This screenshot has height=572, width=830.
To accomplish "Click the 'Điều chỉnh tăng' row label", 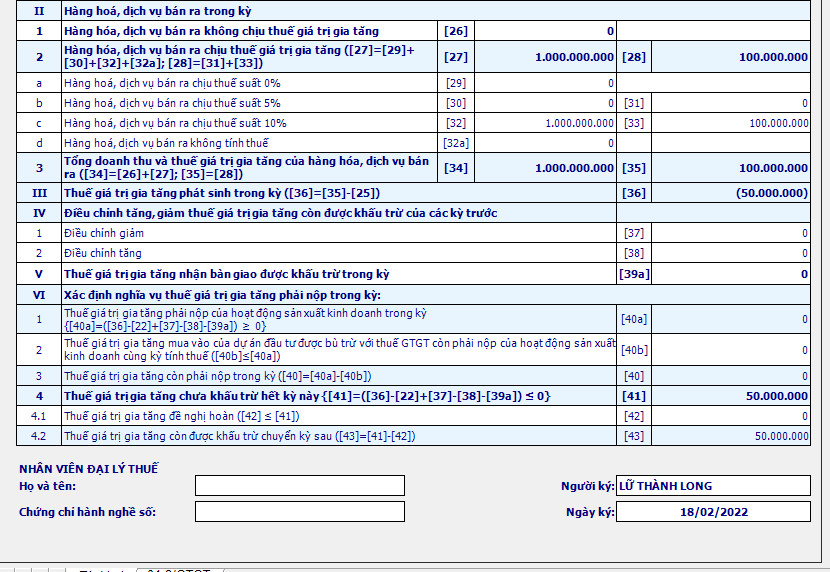I will tap(103, 253).
